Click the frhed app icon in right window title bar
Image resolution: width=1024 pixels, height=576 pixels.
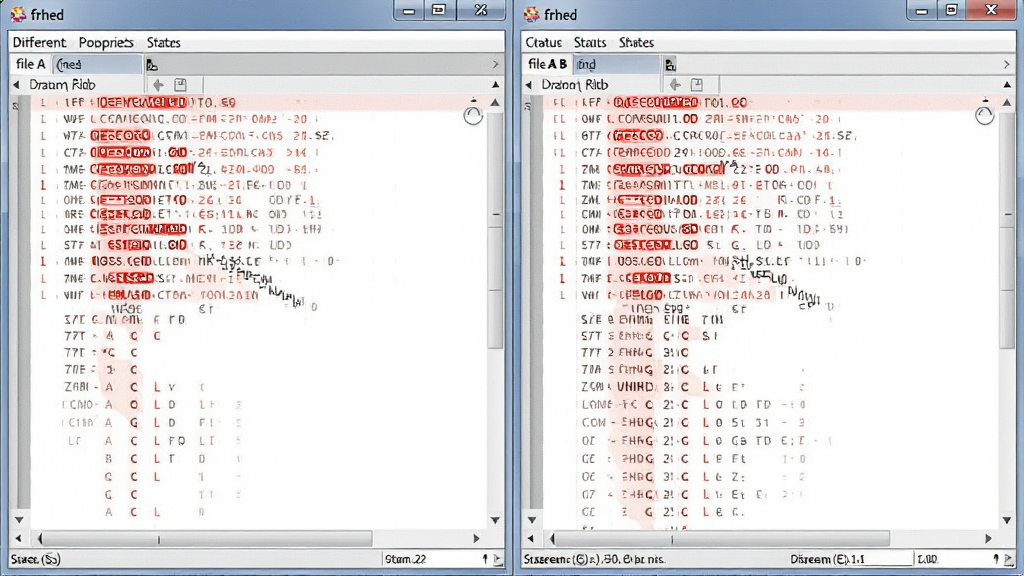coord(532,14)
